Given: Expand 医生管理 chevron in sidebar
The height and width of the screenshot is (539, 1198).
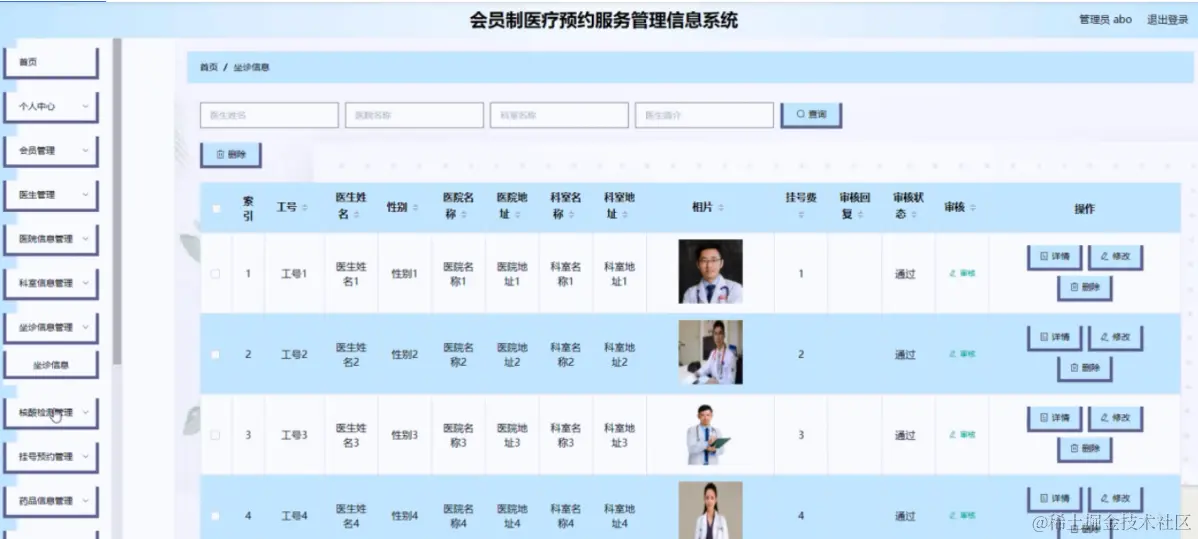Looking at the screenshot, I should [86, 194].
